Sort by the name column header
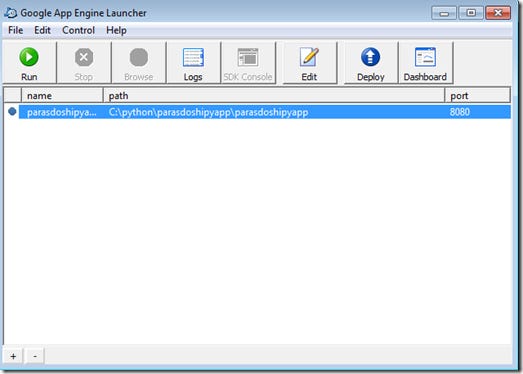The width and height of the screenshot is (523, 374). (62, 96)
